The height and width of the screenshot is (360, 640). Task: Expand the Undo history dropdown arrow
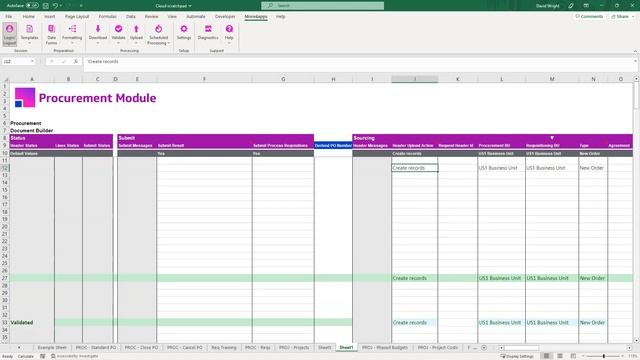click(x=61, y=6)
